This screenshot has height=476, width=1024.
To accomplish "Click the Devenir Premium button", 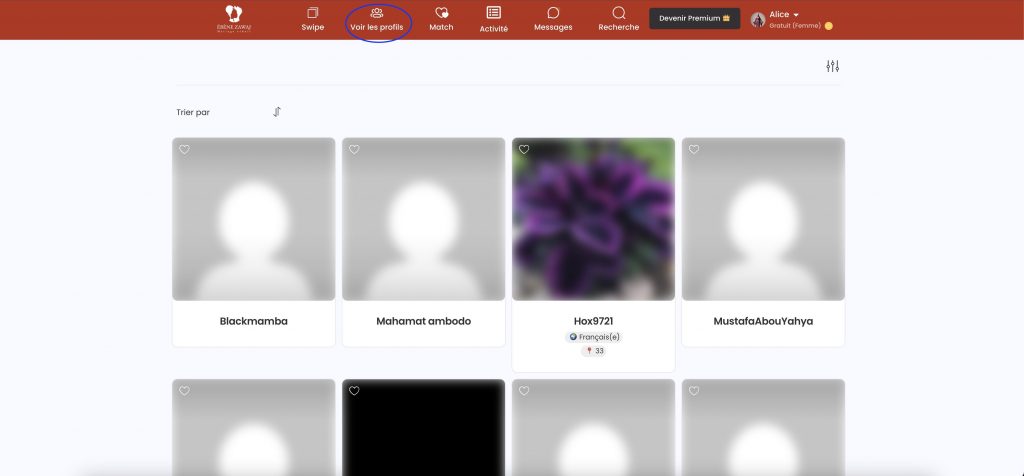I will coord(695,18).
